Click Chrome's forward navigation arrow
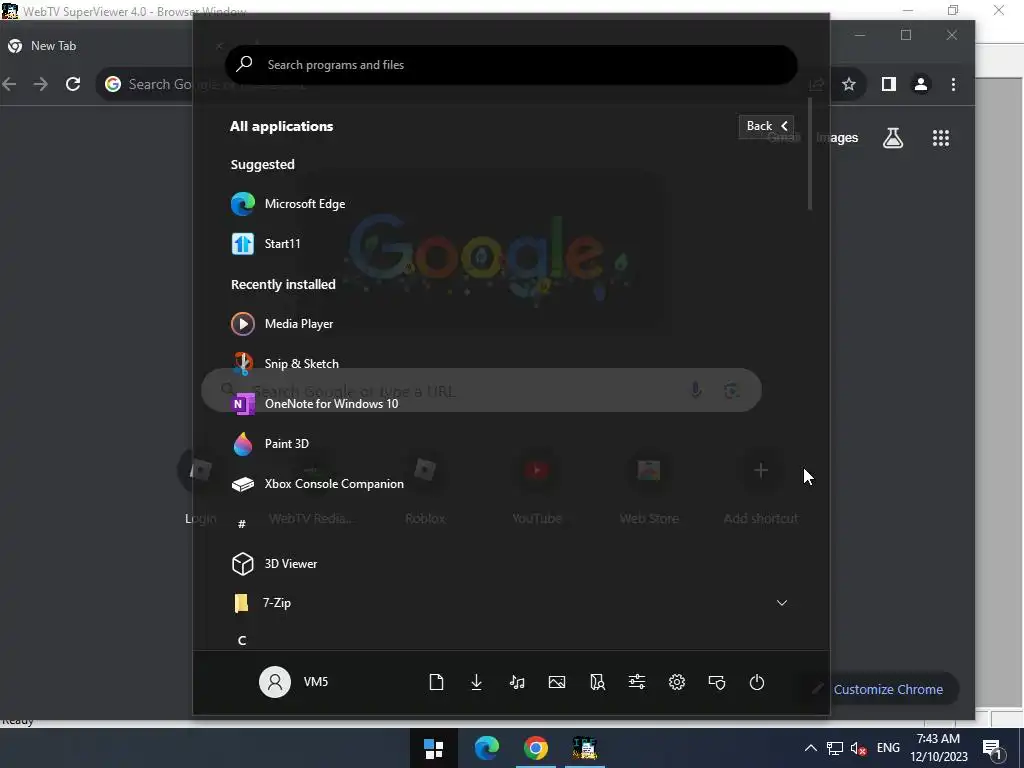Viewport: 1024px width, 768px height. 40,84
